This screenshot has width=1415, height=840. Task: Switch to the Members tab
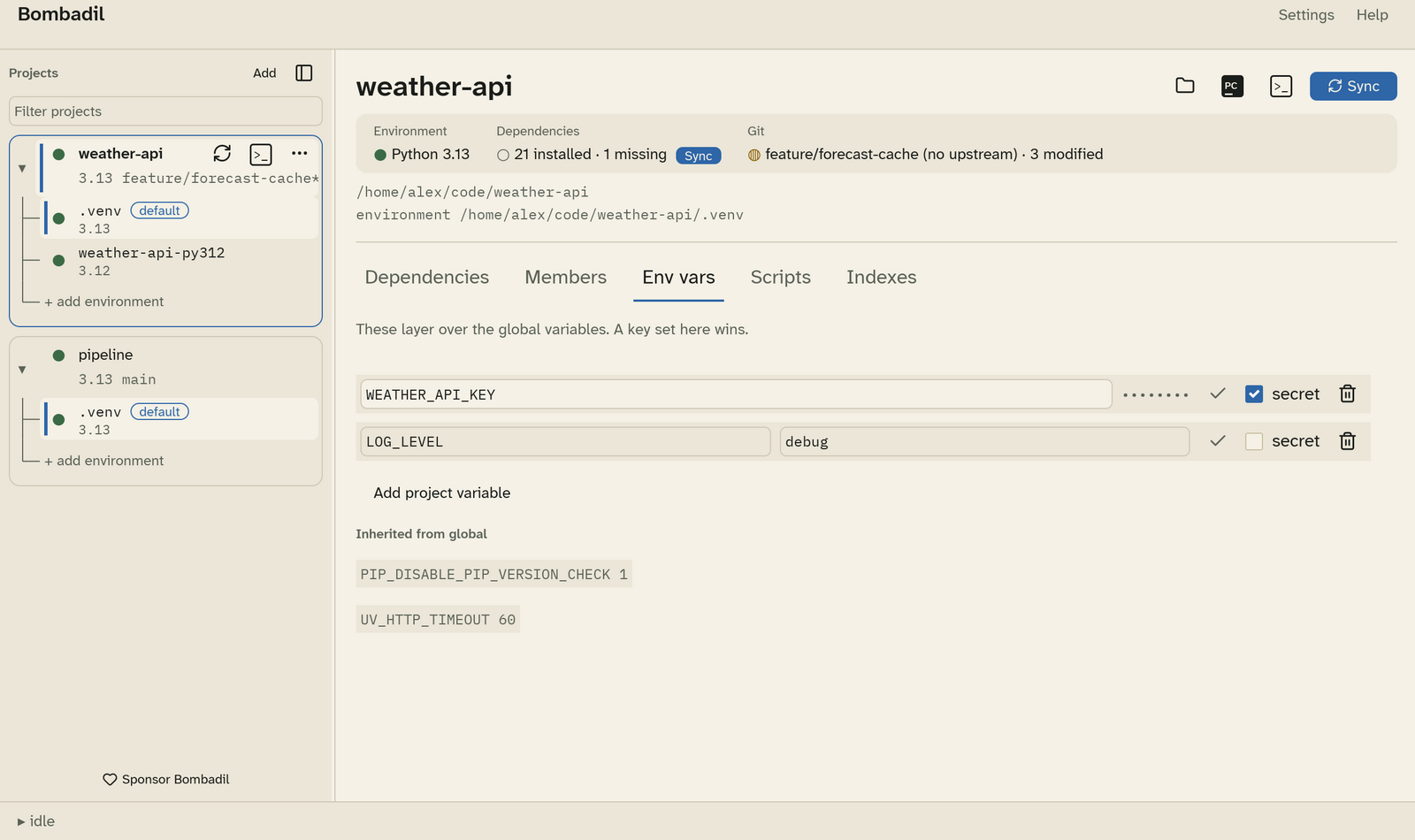click(x=566, y=278)
